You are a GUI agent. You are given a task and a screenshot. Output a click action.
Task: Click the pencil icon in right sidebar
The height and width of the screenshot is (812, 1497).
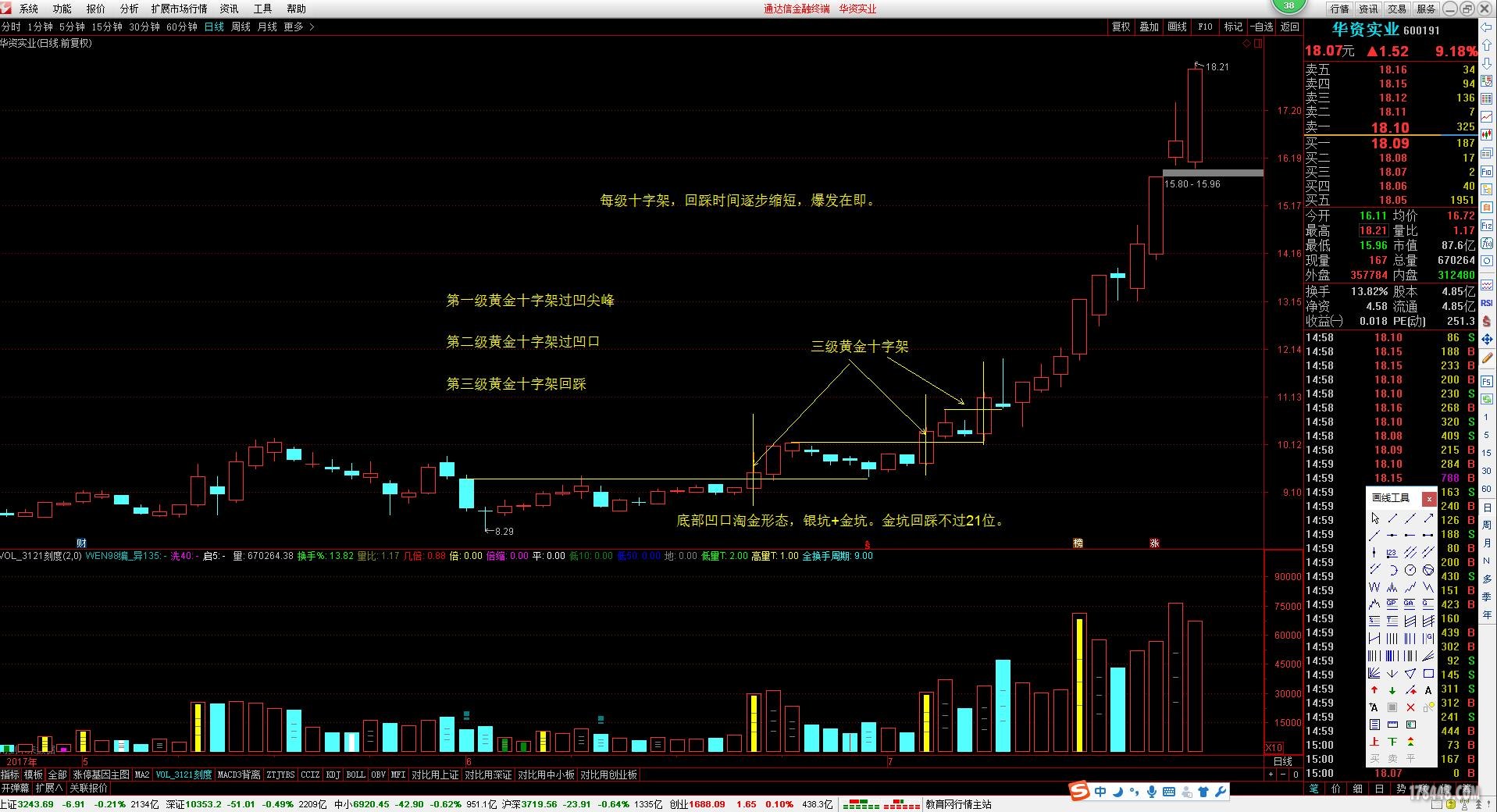point(1487,358)
